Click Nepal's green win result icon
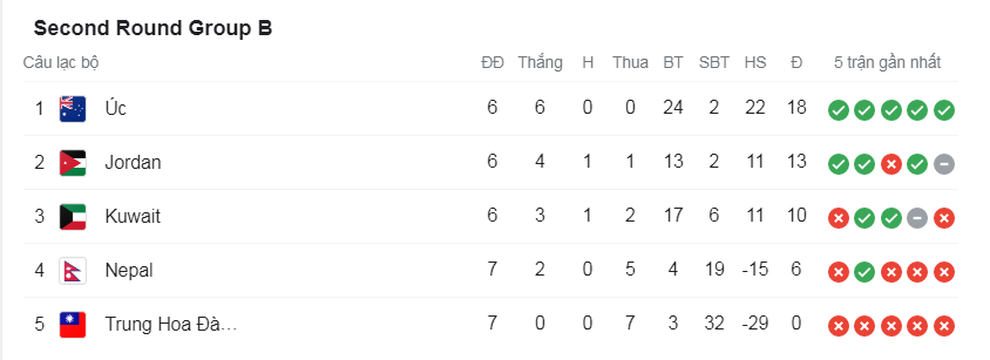The height and width of the screenshot is (360, 990). 864,272
